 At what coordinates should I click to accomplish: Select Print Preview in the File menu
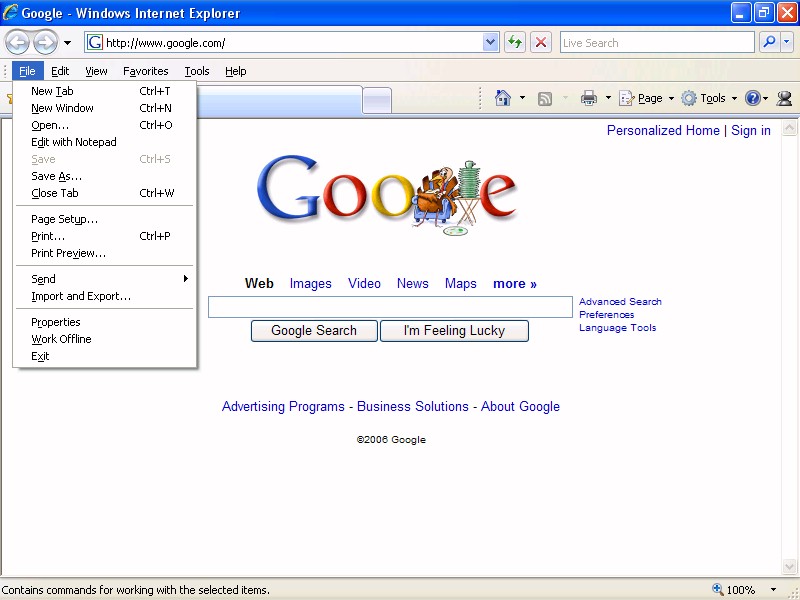click(x=68, y=253)
